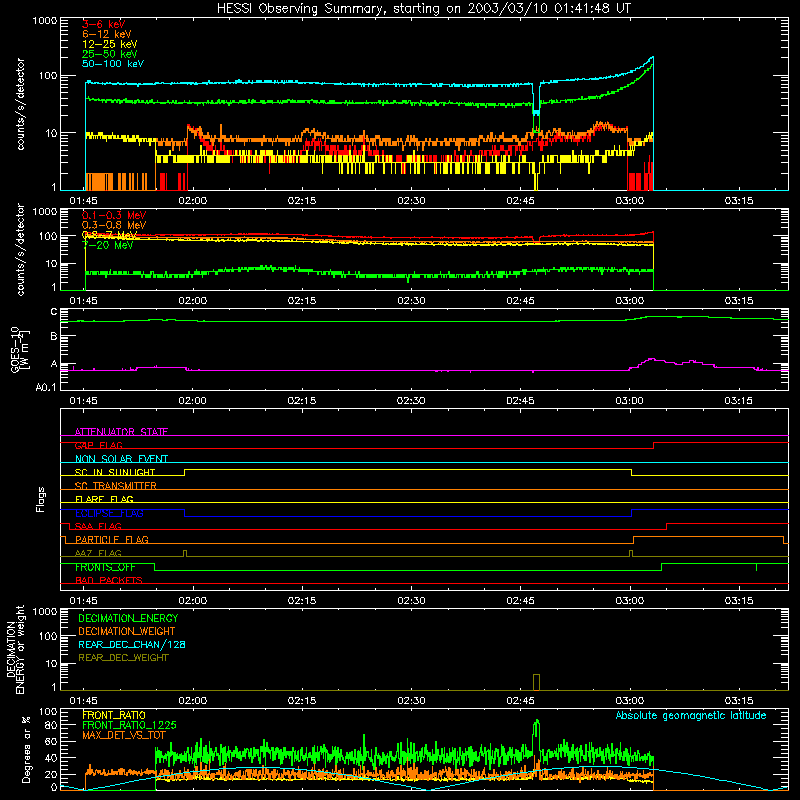Click the vertical Flags axis label
Image resolution: width=800 pixels, height=800 pixels.
pyautogui.click(x=41, y=499)
